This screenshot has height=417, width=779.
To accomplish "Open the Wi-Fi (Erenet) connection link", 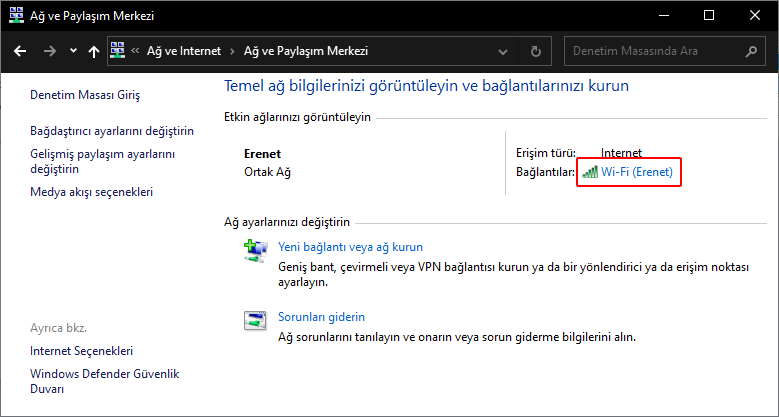I will (x=637, y=172).
